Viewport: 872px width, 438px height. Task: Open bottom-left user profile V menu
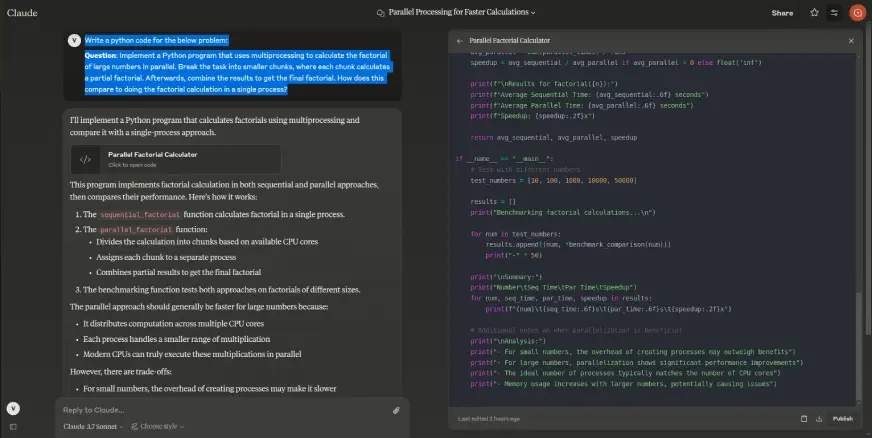coord(13,408)
